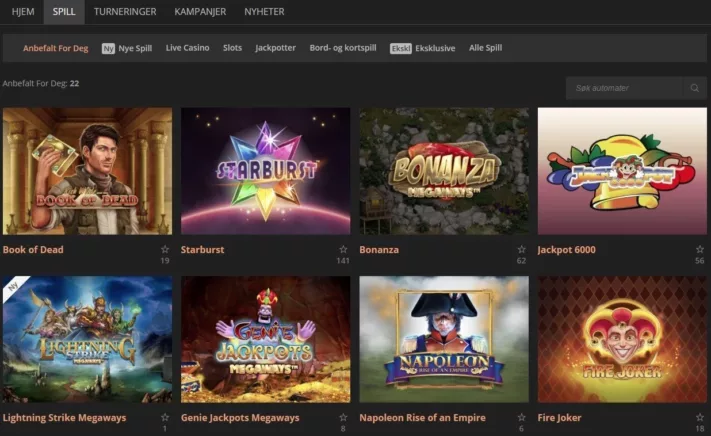Open Bord- og kortspill category
Image resolution: width=711 pixels, height=436 pixels.
343,48
